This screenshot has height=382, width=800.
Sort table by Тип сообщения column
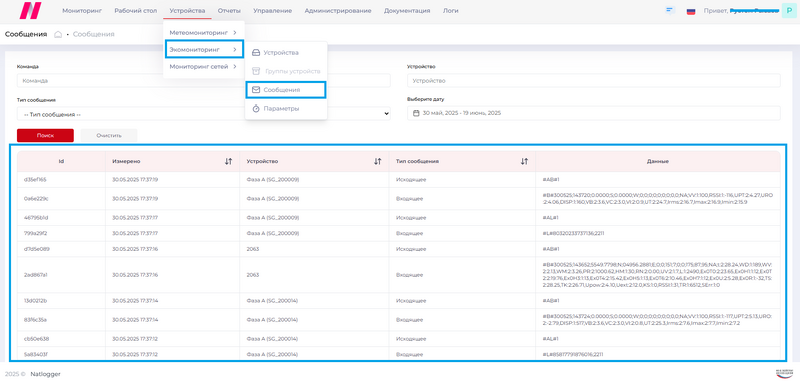point(524,161)
